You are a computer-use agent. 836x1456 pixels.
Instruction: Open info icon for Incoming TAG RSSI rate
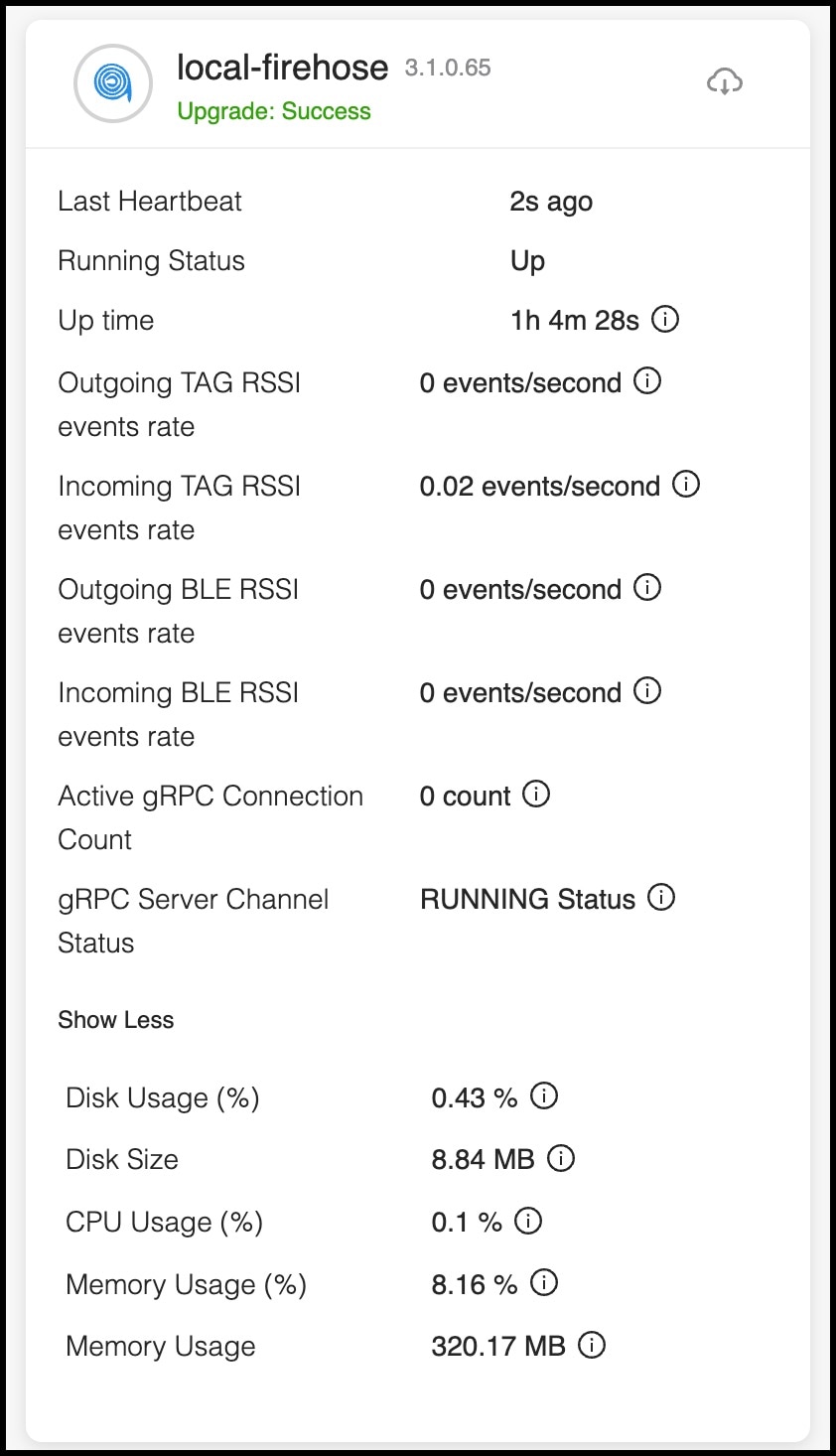point(686,485)
